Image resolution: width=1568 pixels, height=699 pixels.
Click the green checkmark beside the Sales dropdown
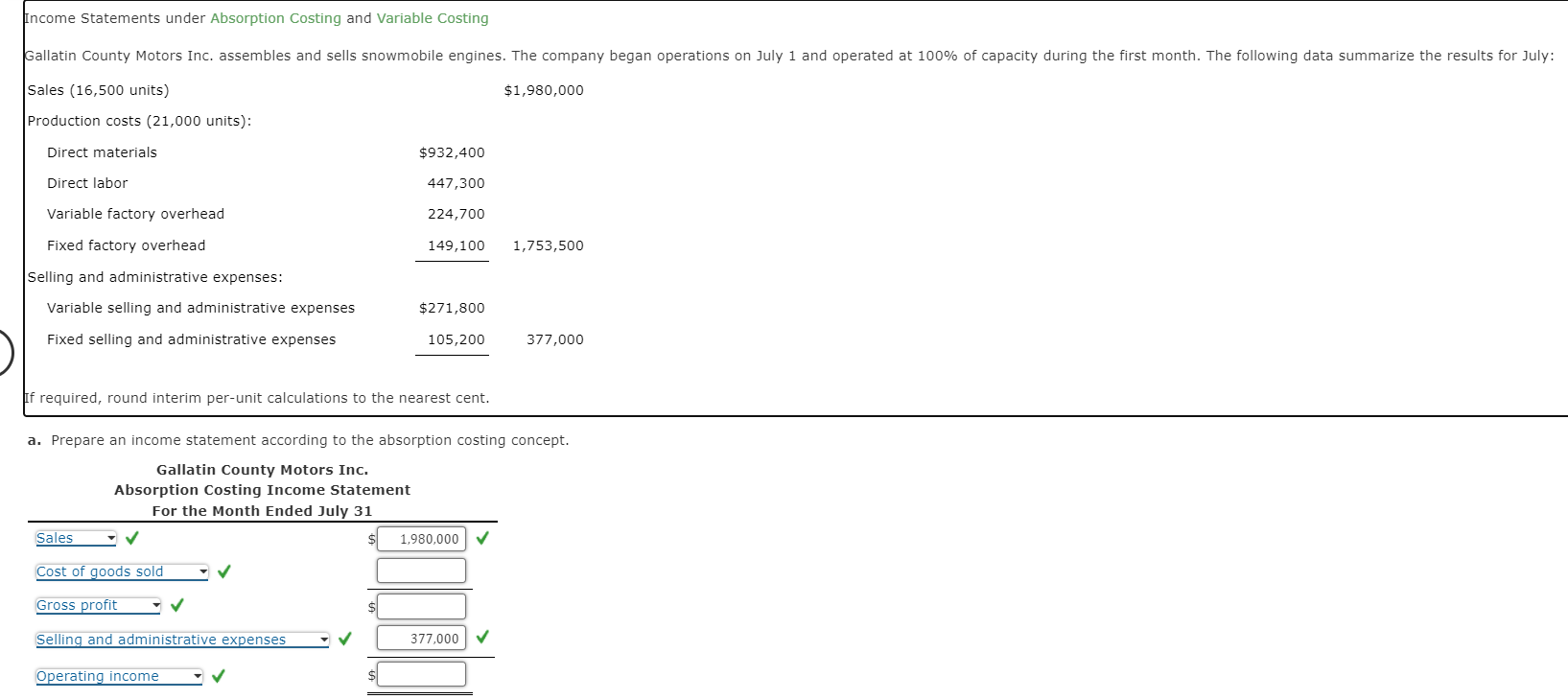[132, 538]
